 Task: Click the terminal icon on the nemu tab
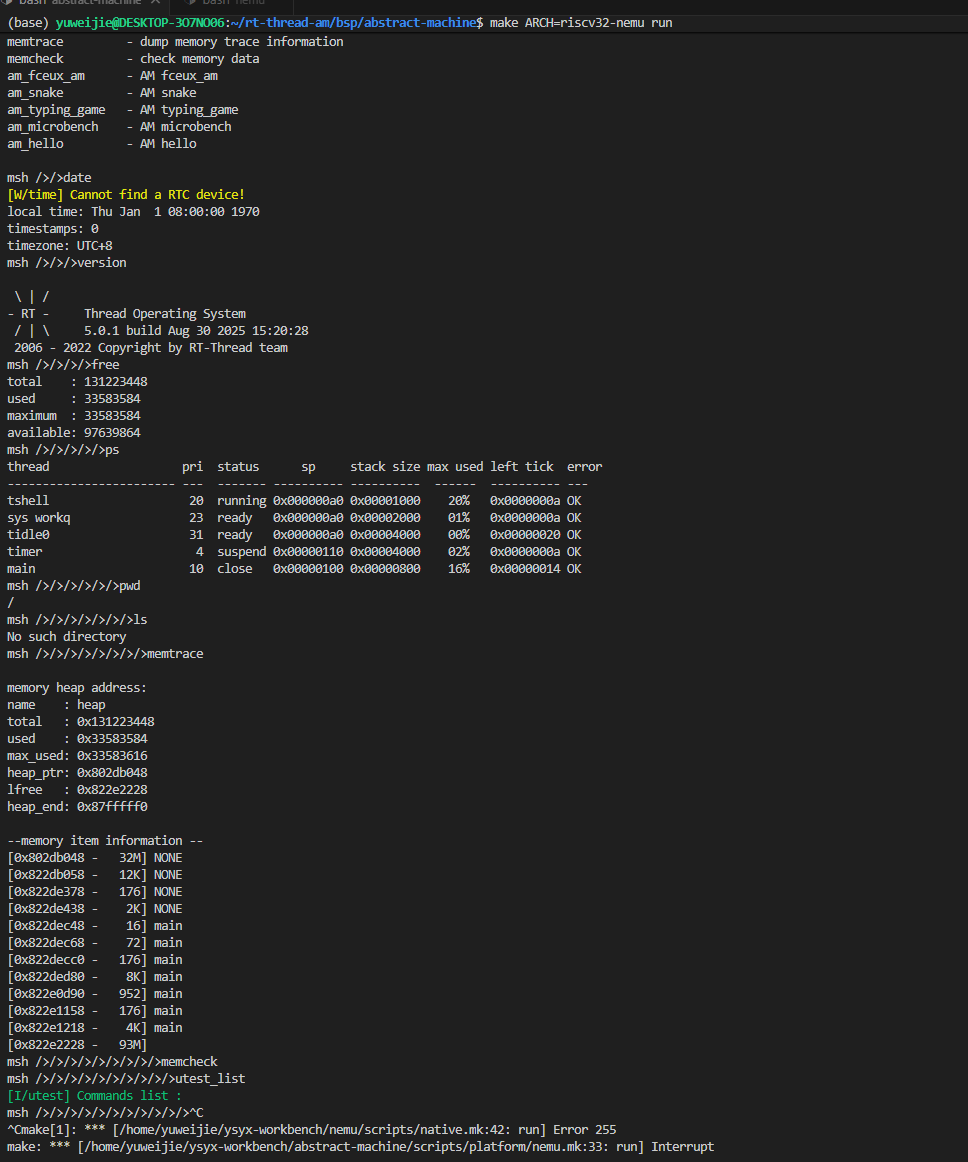(x=191, y=3)
